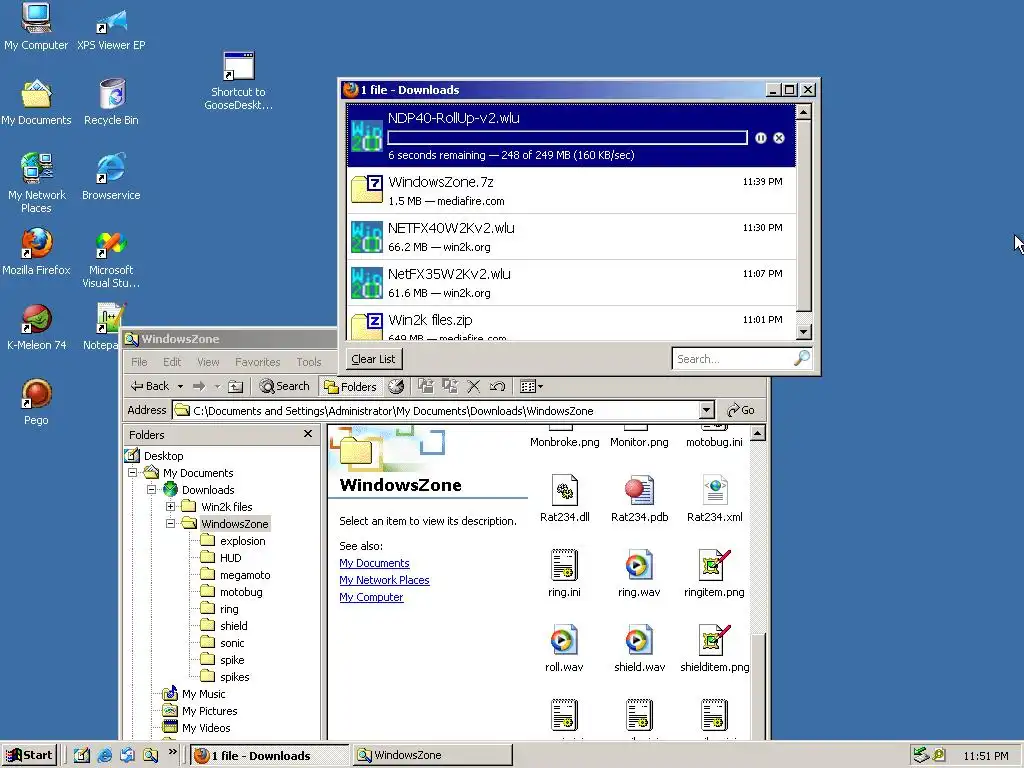Collapse the Downloads tree node
This screenshot has width=1024, height=768.
point(152,489)
